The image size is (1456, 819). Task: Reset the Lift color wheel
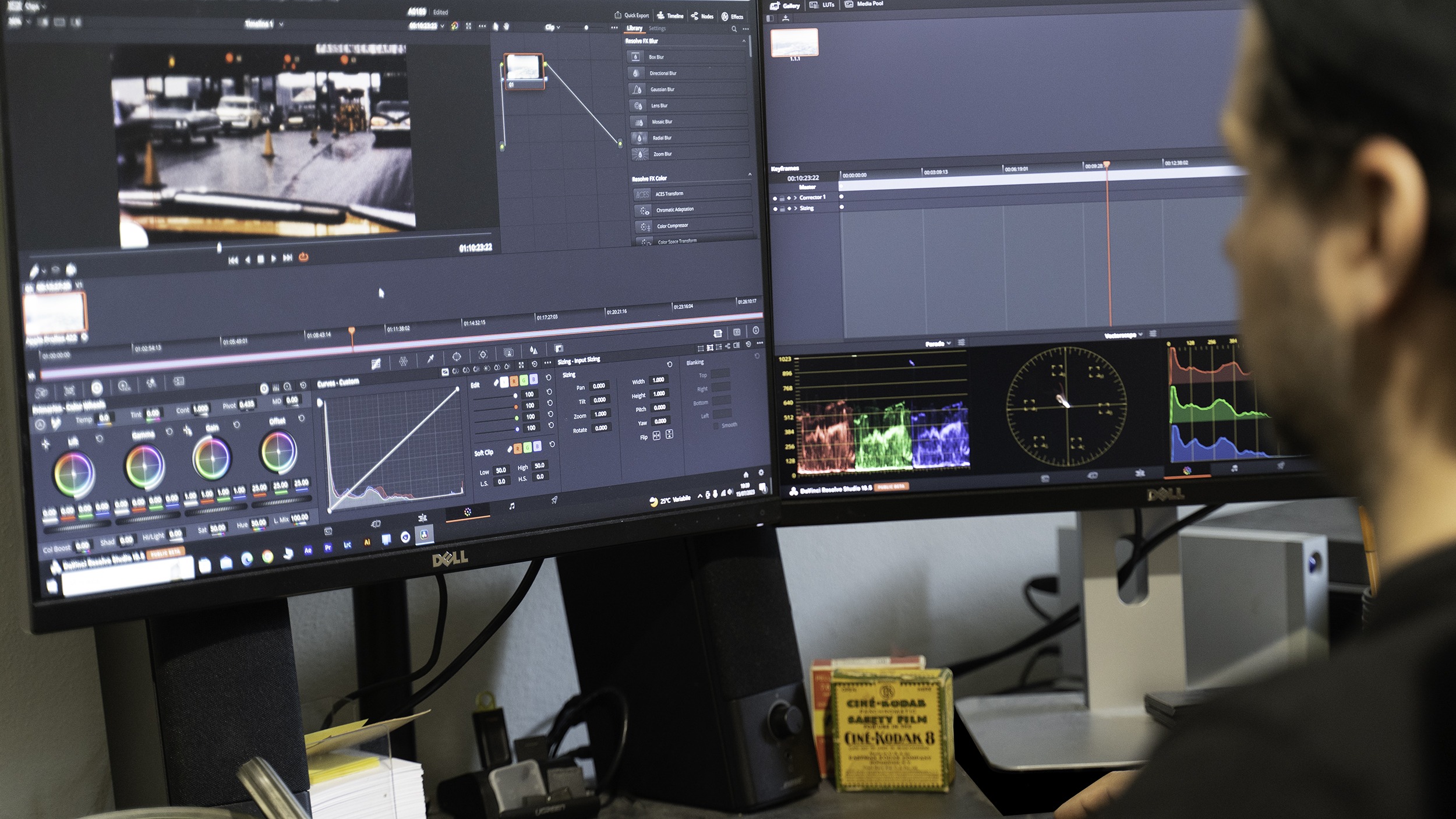tap(100, 439)
